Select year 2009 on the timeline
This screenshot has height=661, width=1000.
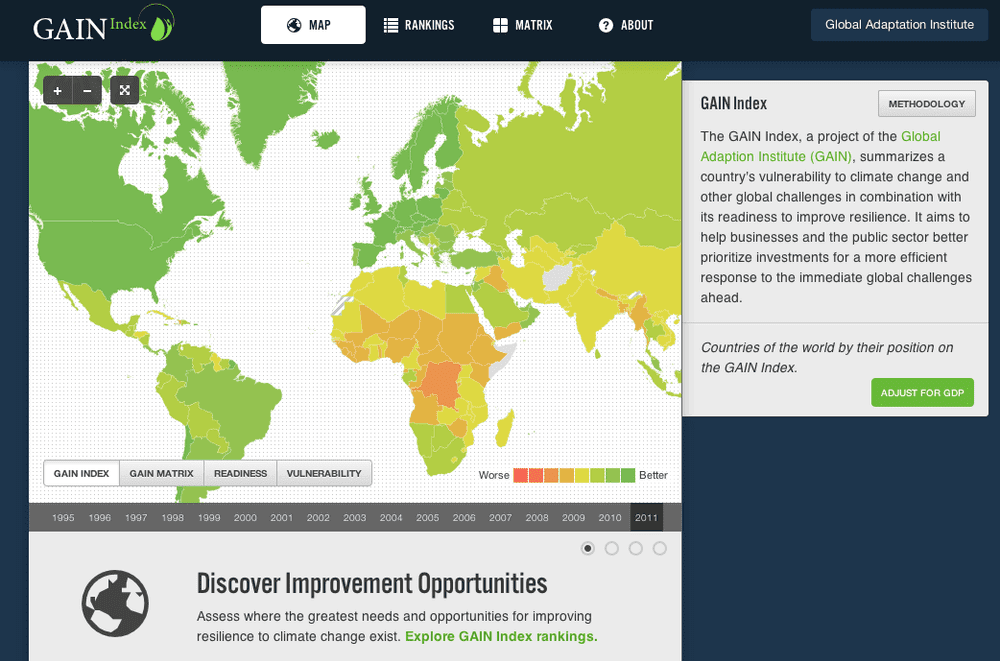(x=573, y=517)
